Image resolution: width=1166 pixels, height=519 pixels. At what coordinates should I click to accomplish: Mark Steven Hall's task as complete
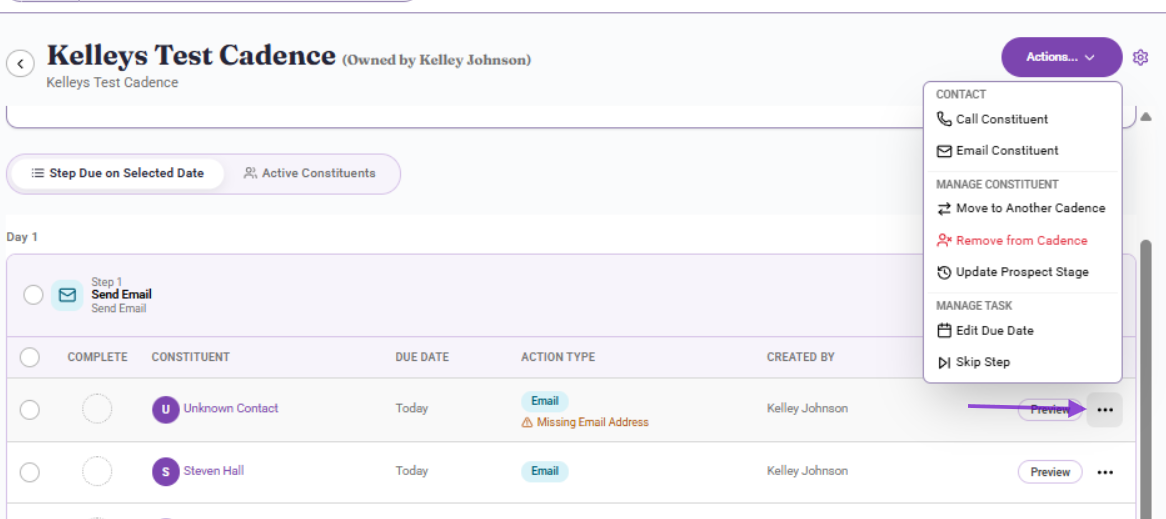(97, 471)
